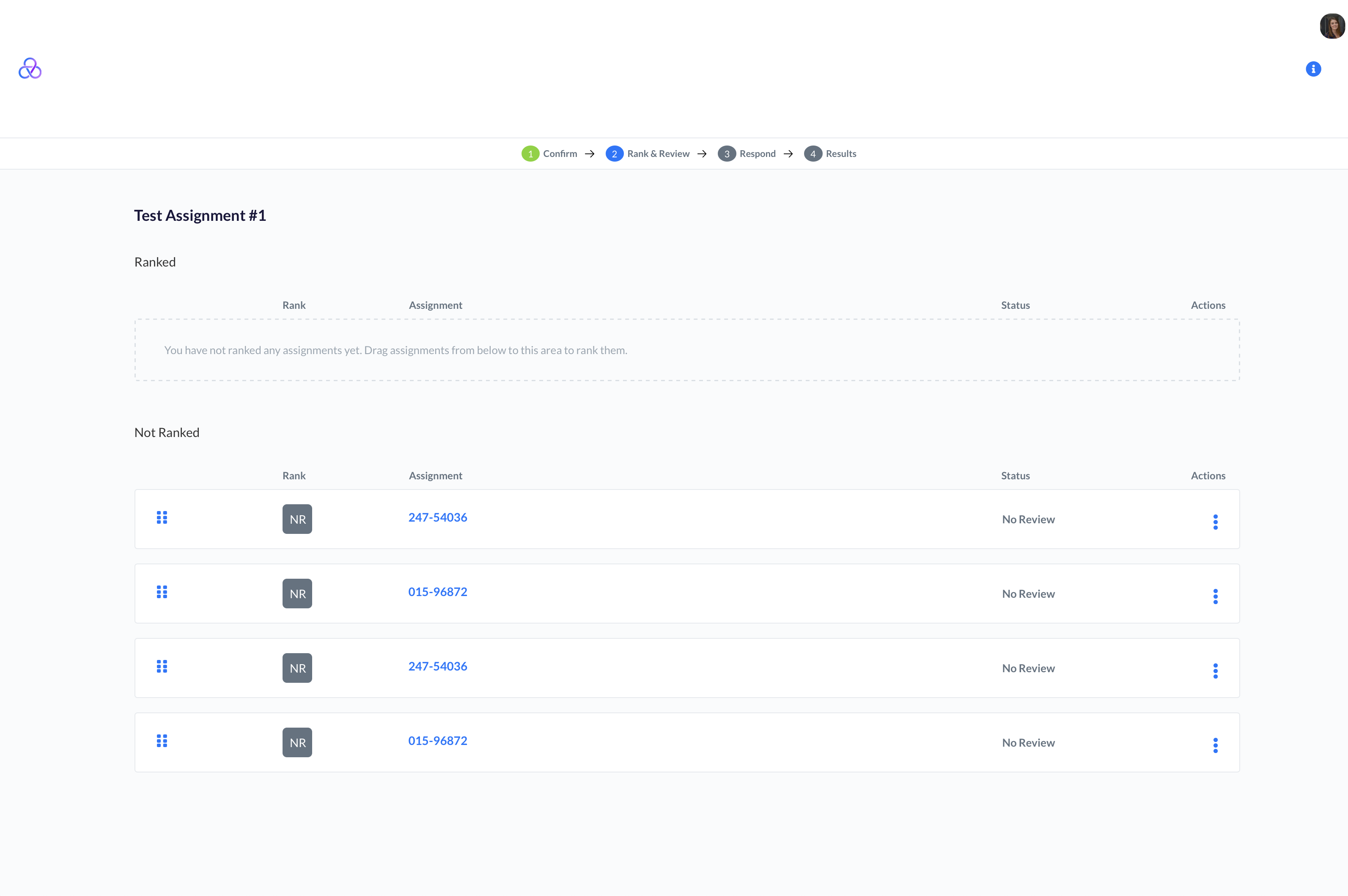1348x896 pixels.
Task: Grab drag handle of second unranked row
Action: [162, 592]
